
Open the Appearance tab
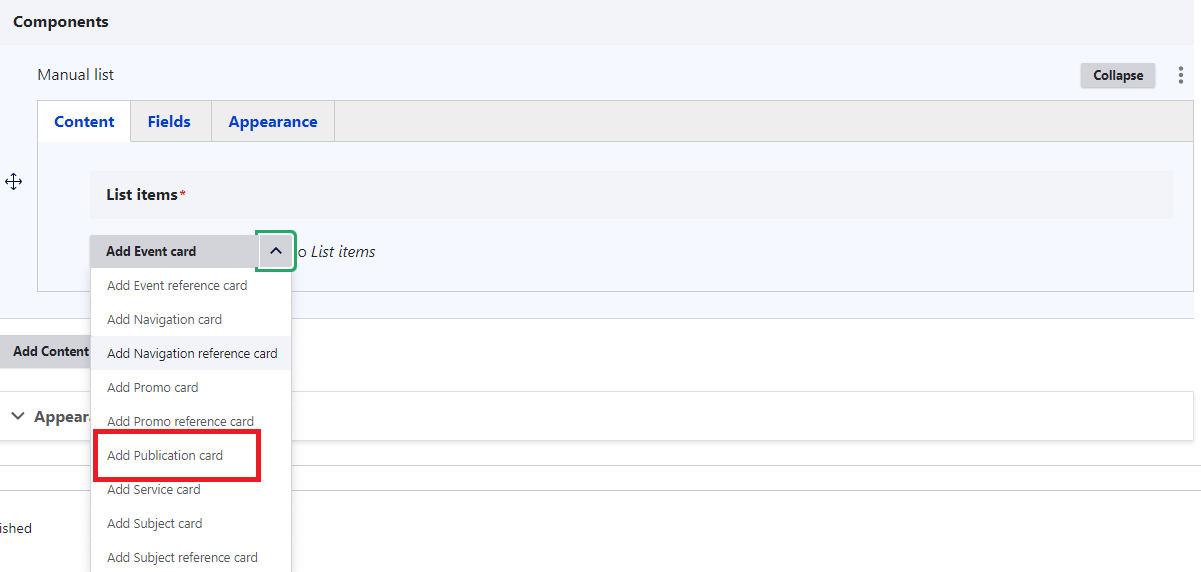(x=272, y=122)
